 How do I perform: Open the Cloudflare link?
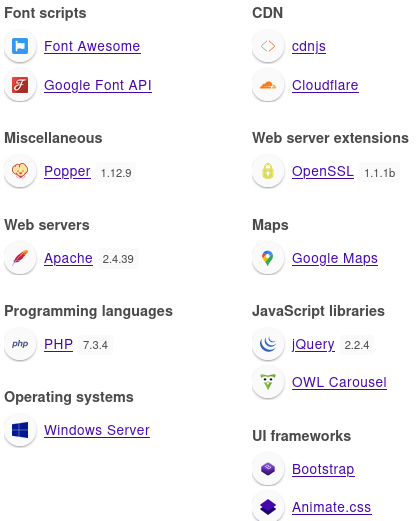point(325,85)
